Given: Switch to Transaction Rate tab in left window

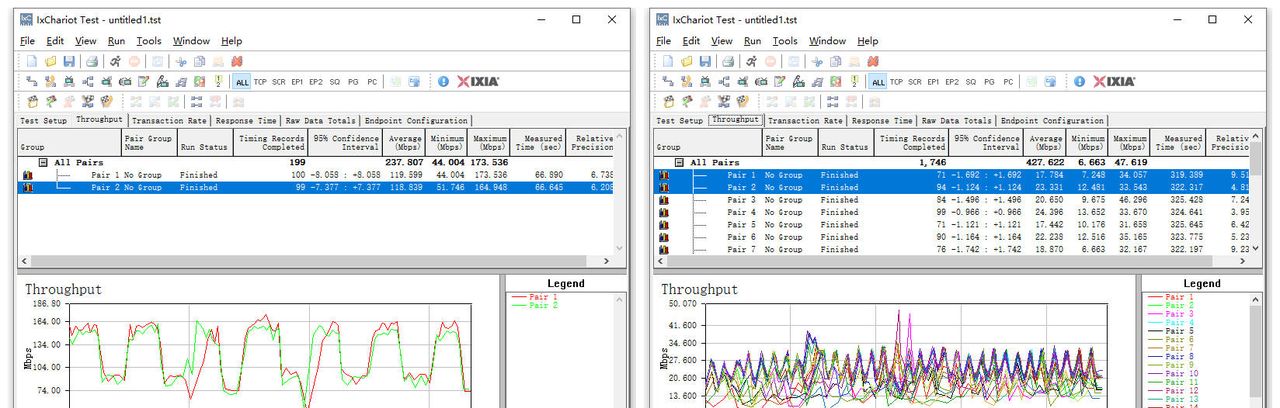Looking at the screenshot, I should tap(168, 121).
